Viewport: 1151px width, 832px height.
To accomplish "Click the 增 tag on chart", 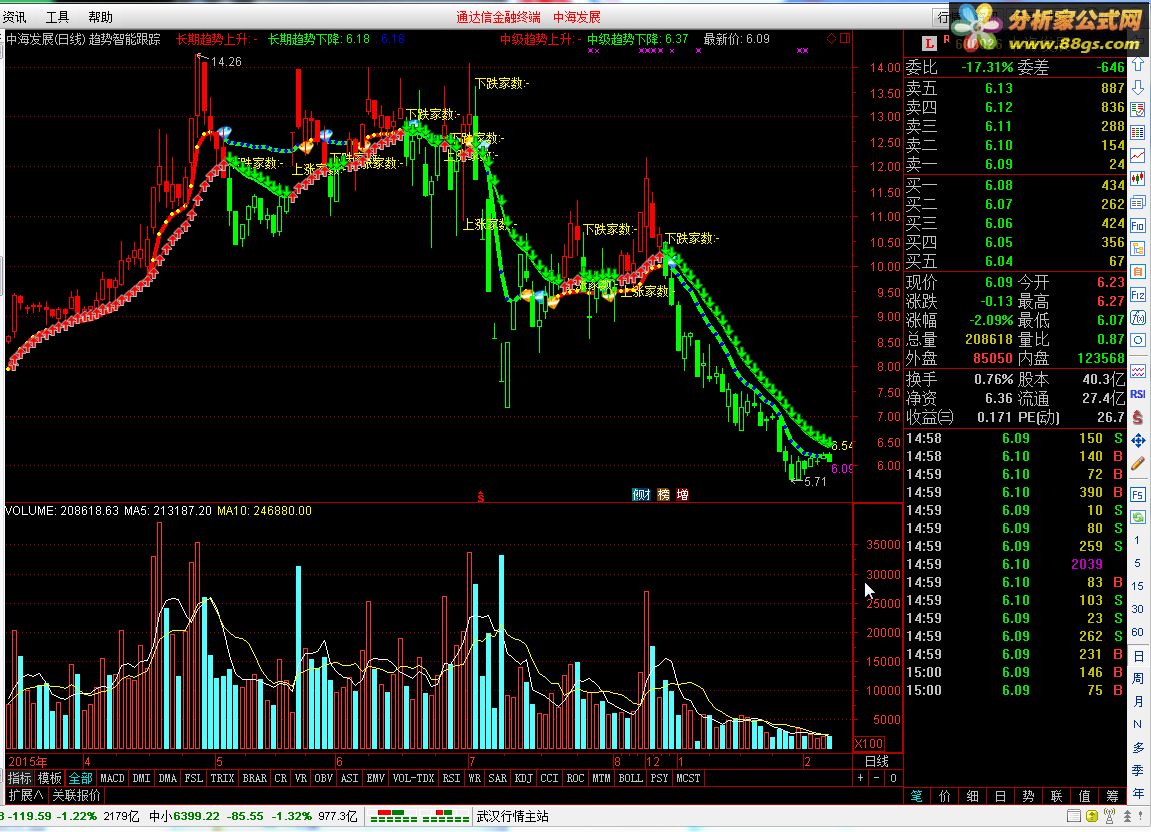I will [683, 494].
